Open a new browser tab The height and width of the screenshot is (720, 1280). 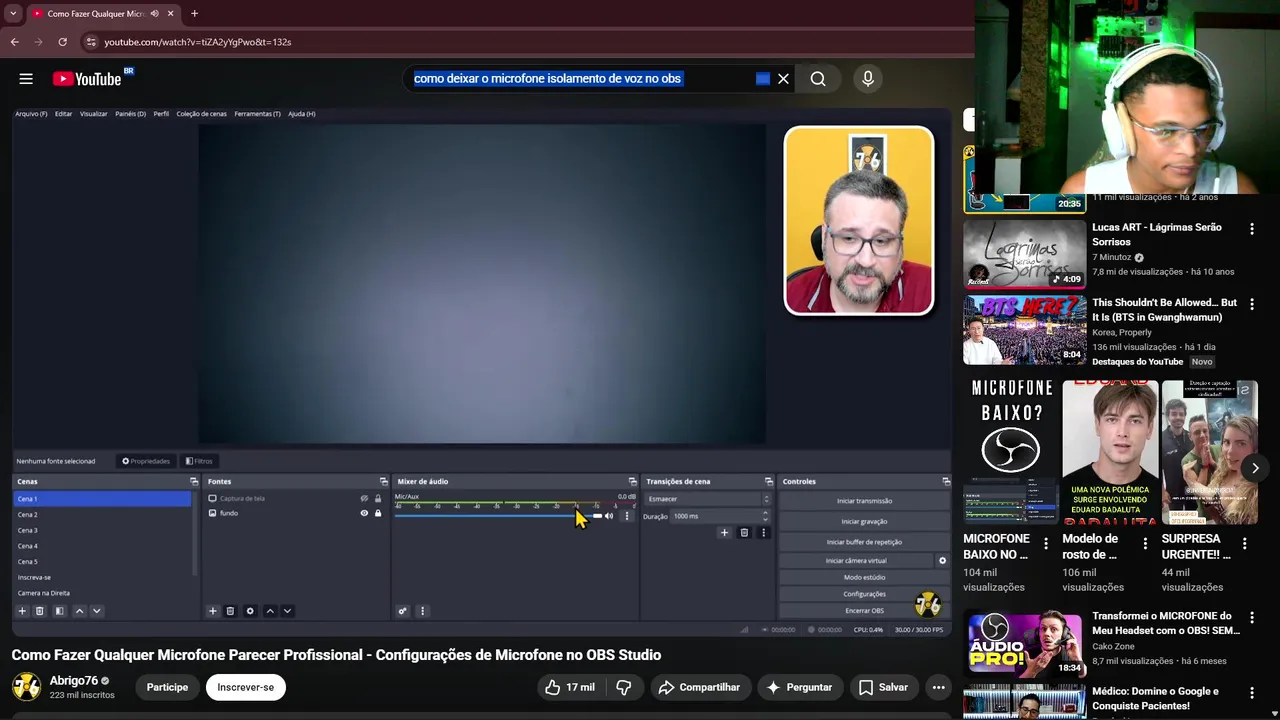click(194, 14)
